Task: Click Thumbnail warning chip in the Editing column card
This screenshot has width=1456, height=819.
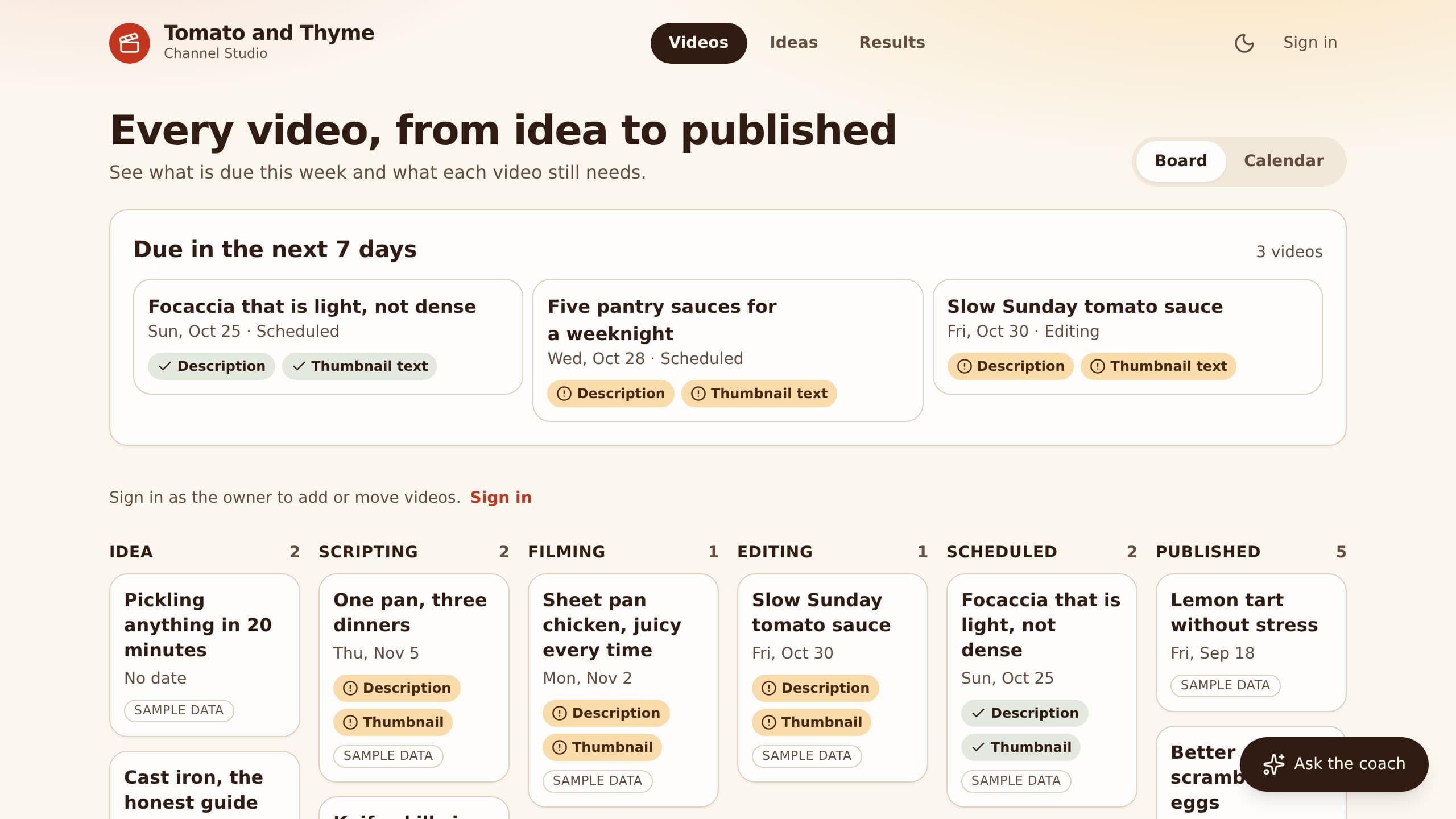Action: click(x=811, y=722)
